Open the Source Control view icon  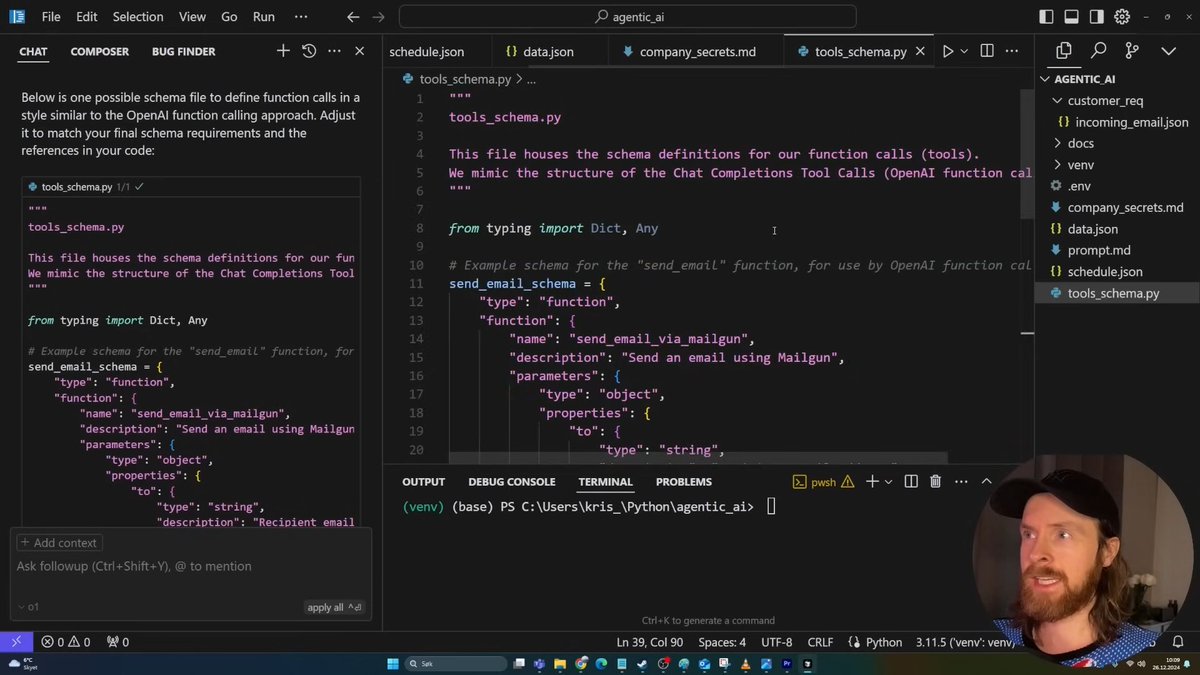(1132, 51)
